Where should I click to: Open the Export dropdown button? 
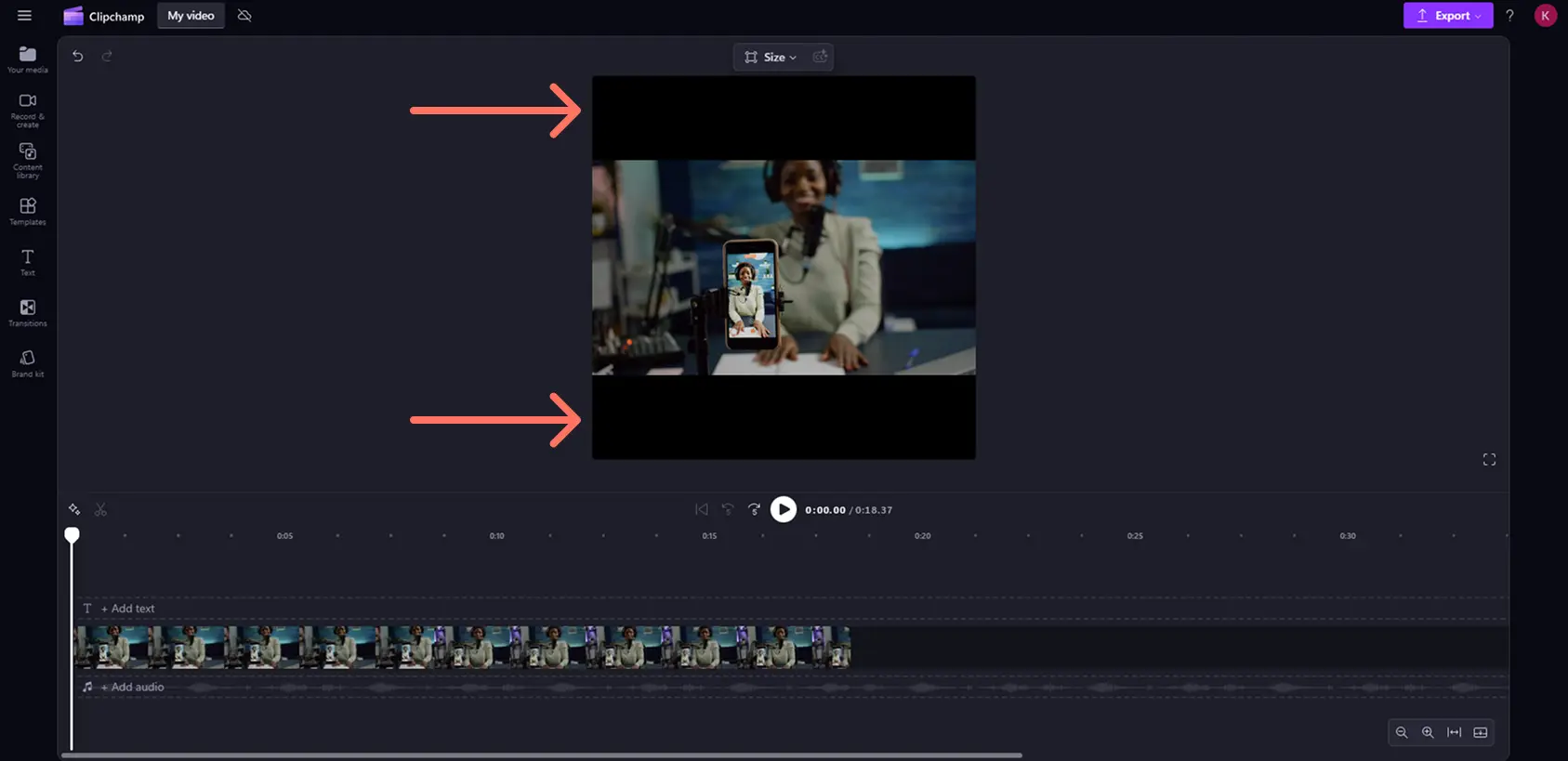[1448, 16]
